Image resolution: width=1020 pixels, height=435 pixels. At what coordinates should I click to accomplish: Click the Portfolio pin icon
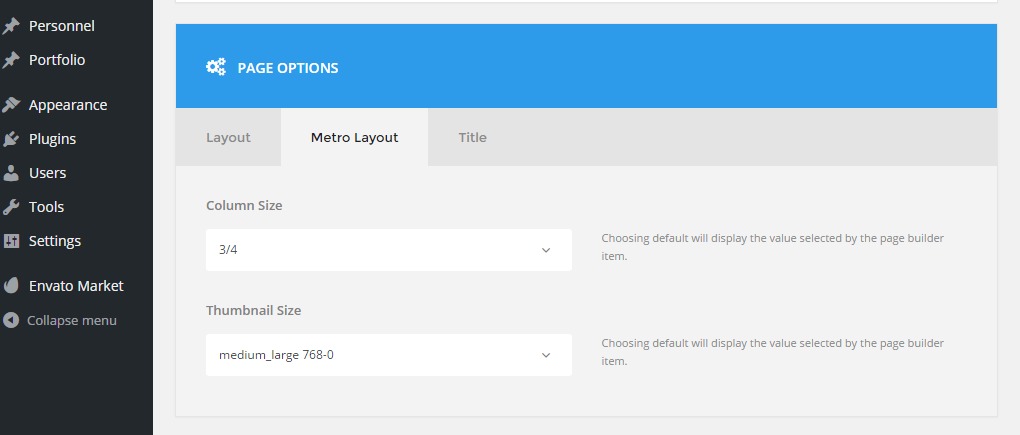point(11,60)
